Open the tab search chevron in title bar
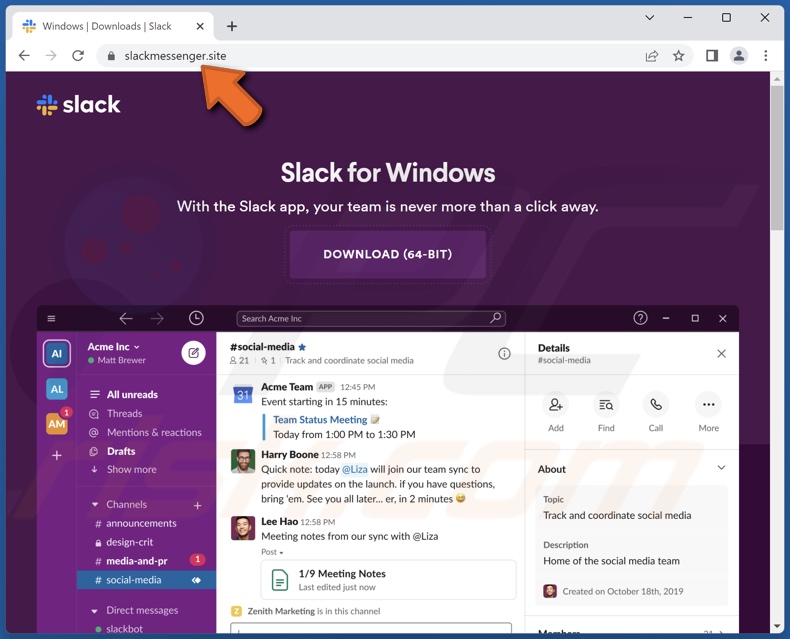 click(649, 18)
